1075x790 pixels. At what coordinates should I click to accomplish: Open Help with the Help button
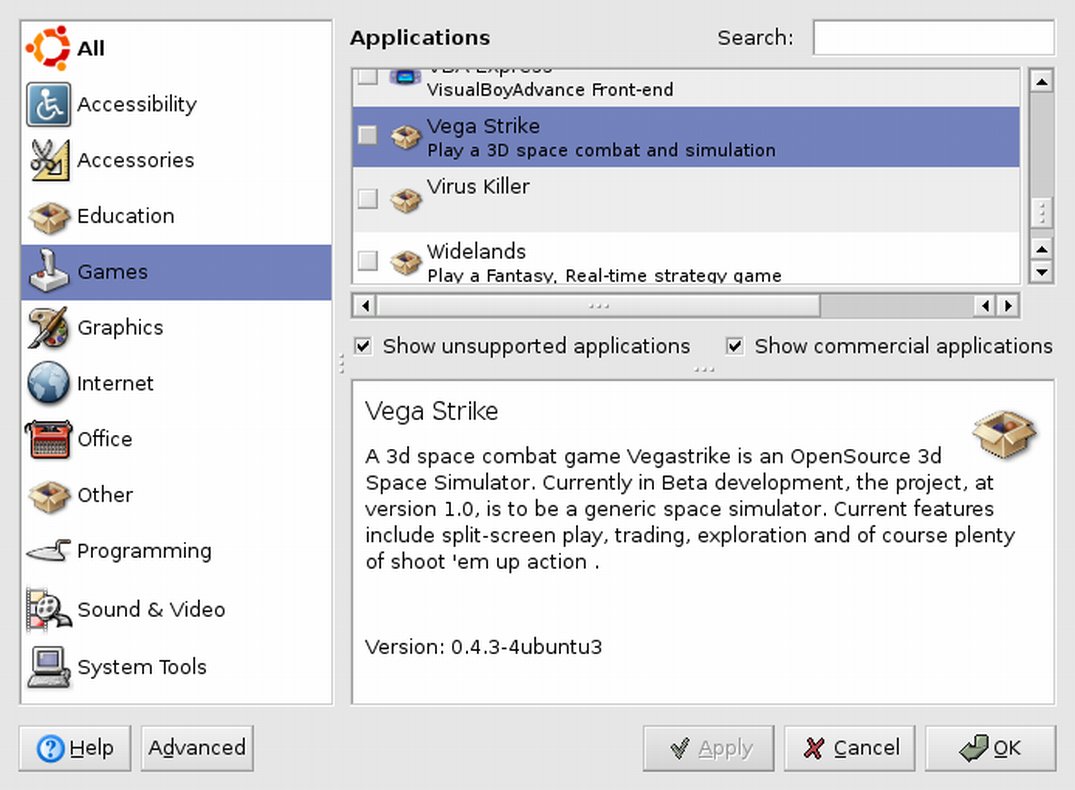coord(75,748)
